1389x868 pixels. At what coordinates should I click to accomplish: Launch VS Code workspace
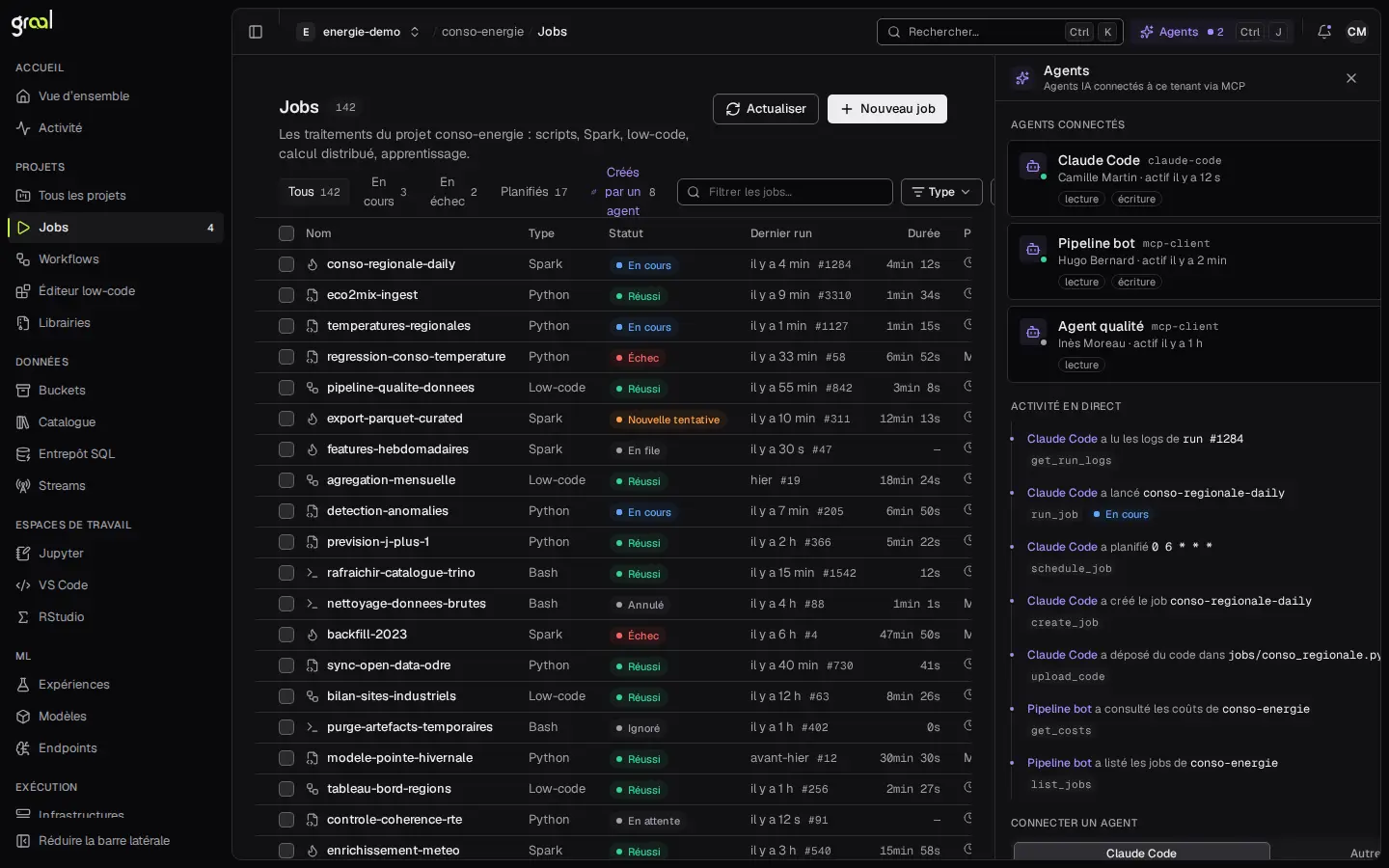(x=116, y=585)
